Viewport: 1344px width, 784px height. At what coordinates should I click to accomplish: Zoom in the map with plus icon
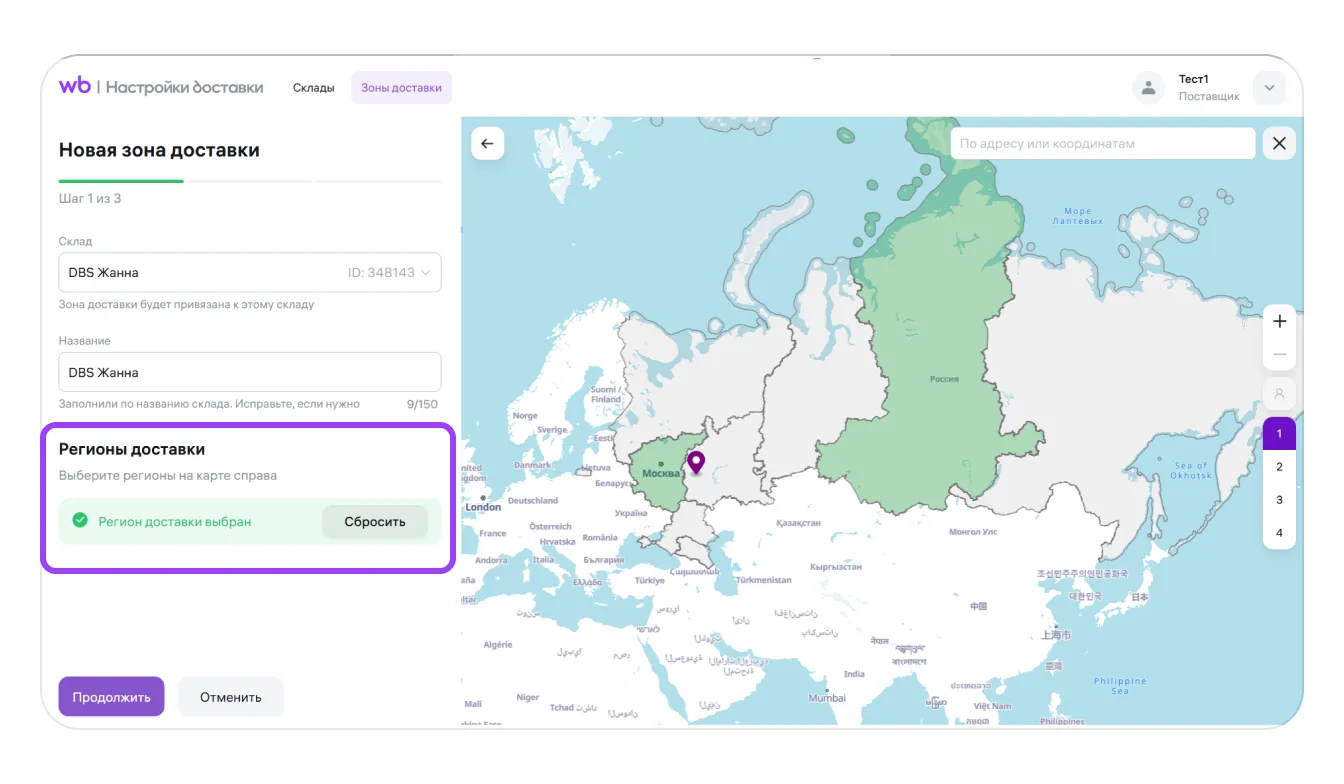[1279, 322]
